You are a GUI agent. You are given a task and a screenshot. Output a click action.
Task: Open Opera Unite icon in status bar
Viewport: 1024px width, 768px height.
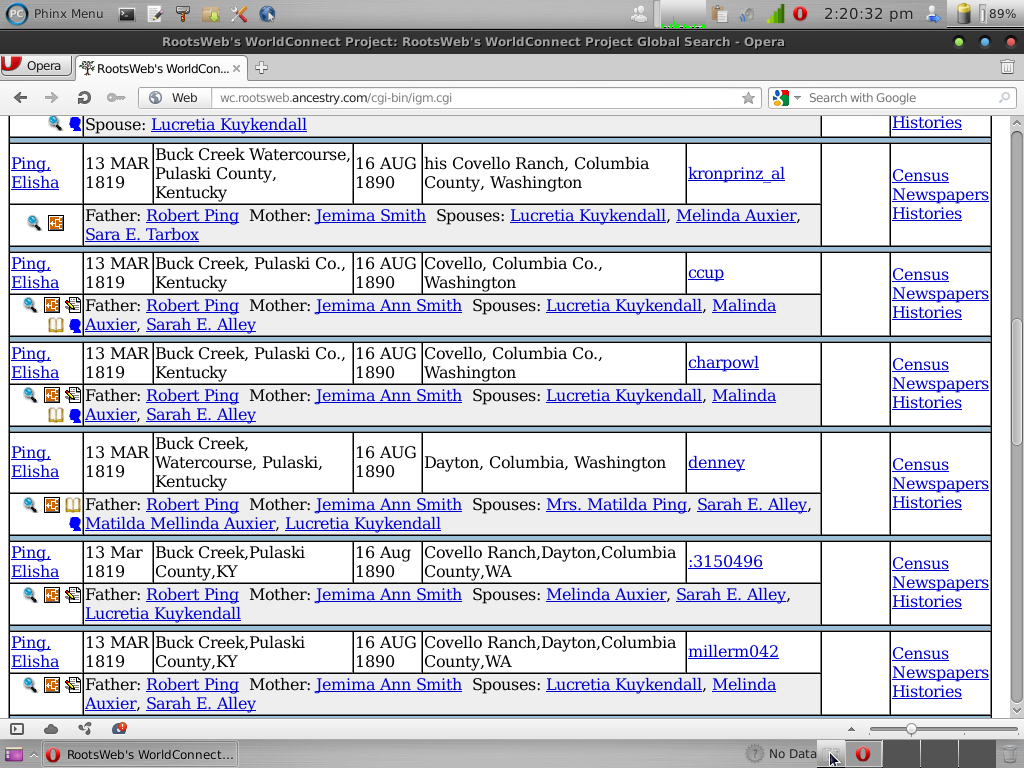pyautogui.click(x=84, y=729)
